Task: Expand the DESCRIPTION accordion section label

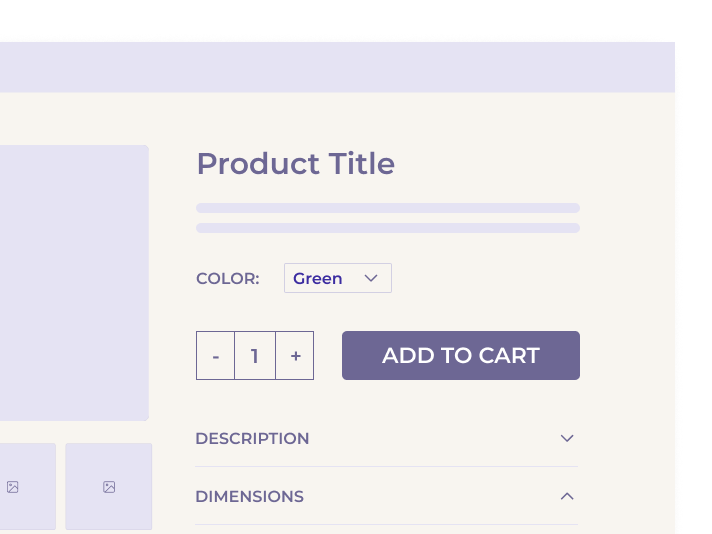Action: pos(252,438)
